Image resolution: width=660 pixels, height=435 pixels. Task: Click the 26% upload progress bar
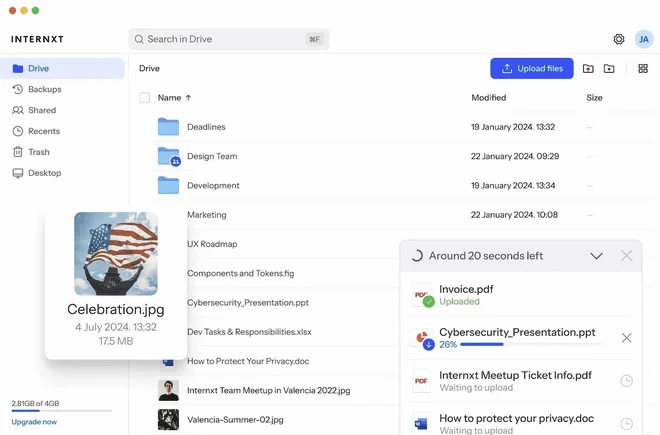(x=532, y=344)
